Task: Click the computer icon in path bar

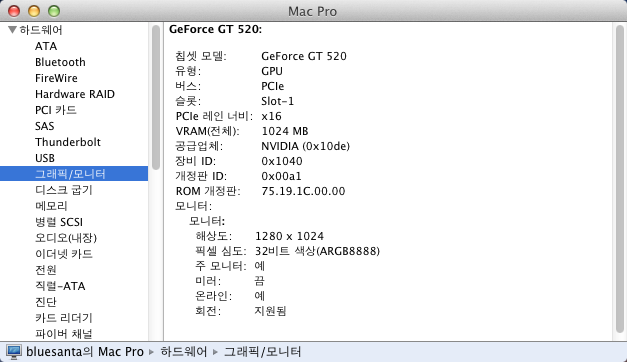Action: point(14,352)
